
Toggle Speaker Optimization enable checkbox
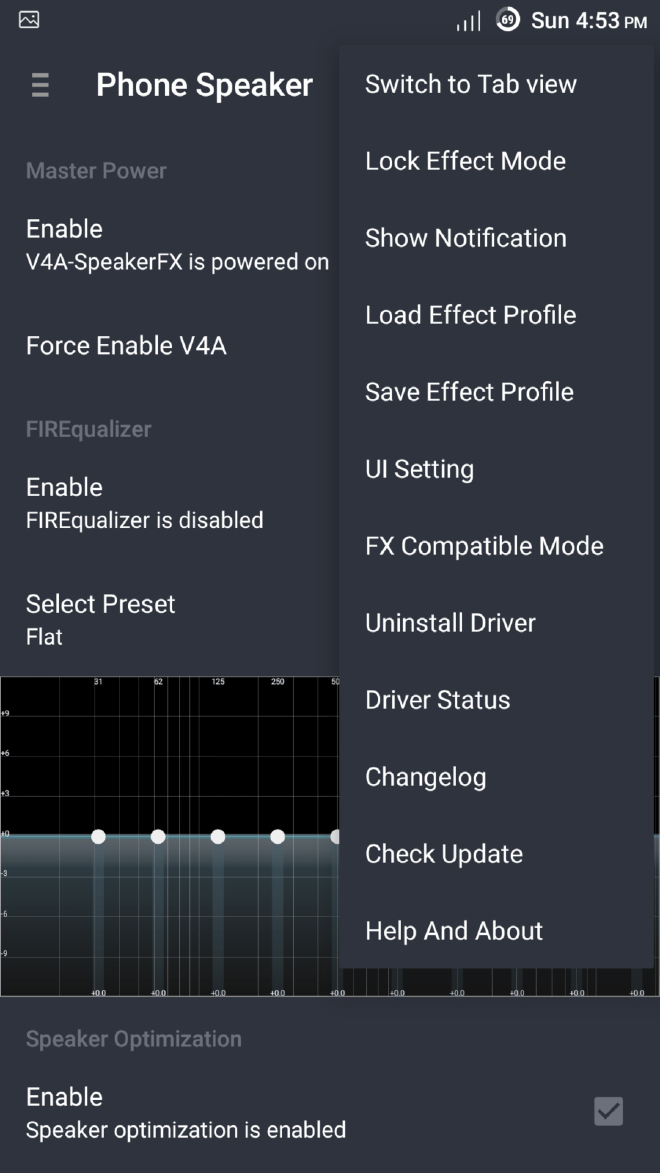(608, 1111)
